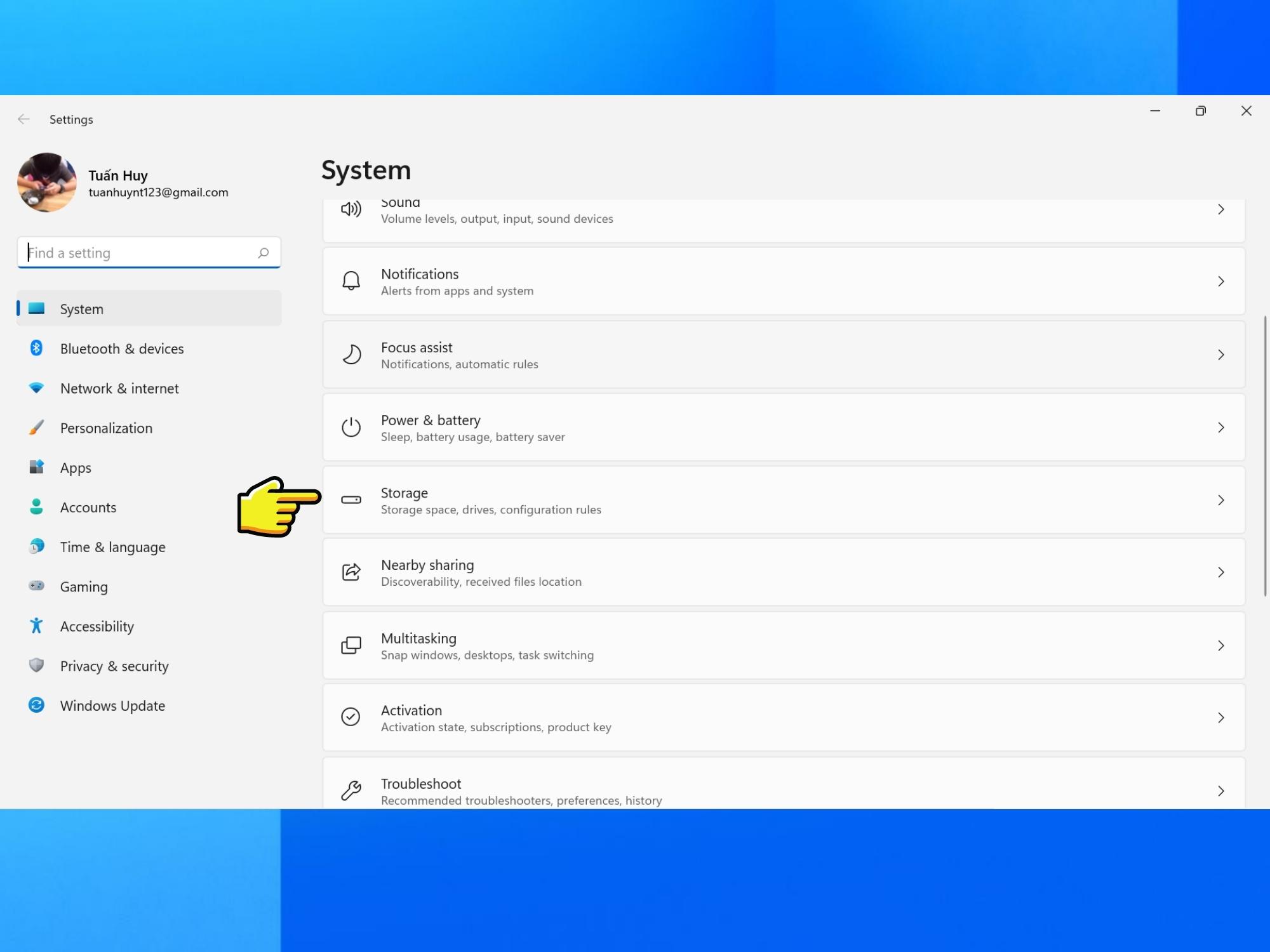Click the Personalization paintbrush icon
Screen dimensions: 1270x952
click(x=37, y=427)
